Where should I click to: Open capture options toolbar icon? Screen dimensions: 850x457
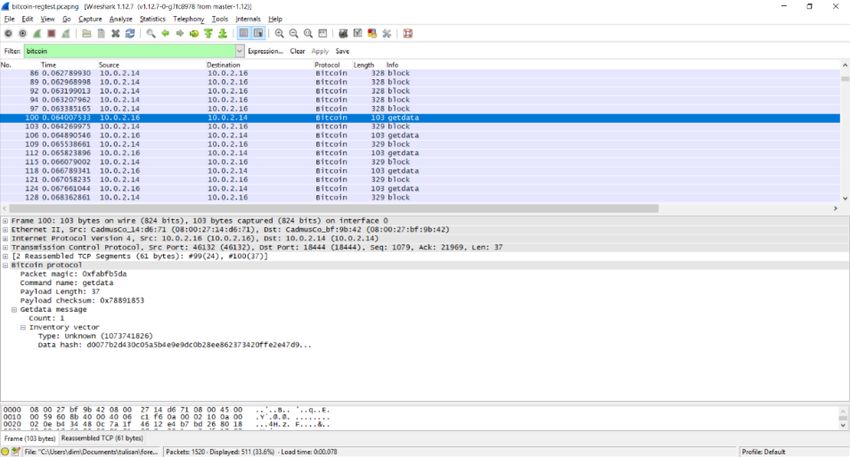tap(23, 34)
